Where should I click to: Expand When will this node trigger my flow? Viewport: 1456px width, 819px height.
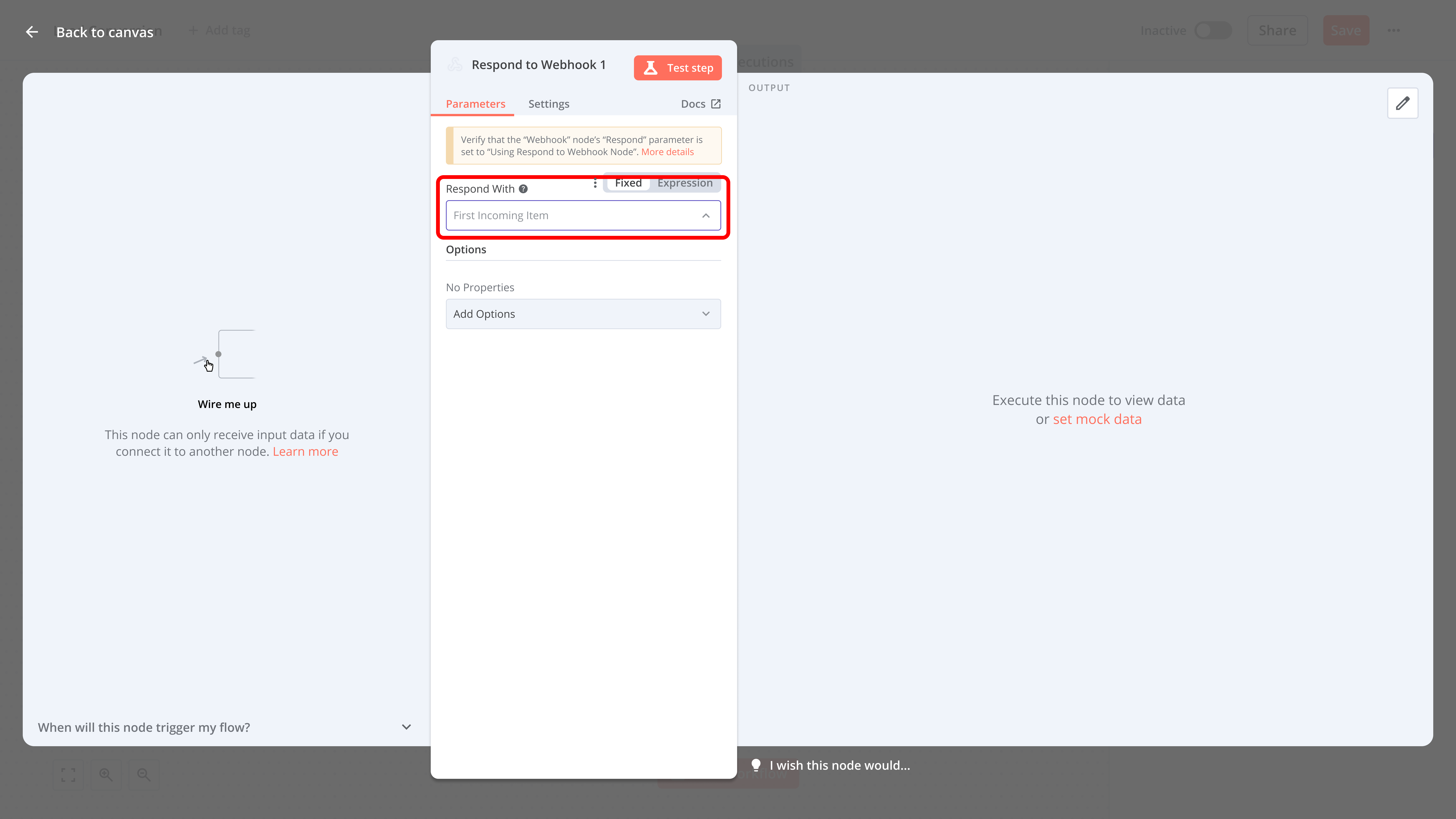click(225, 727)
